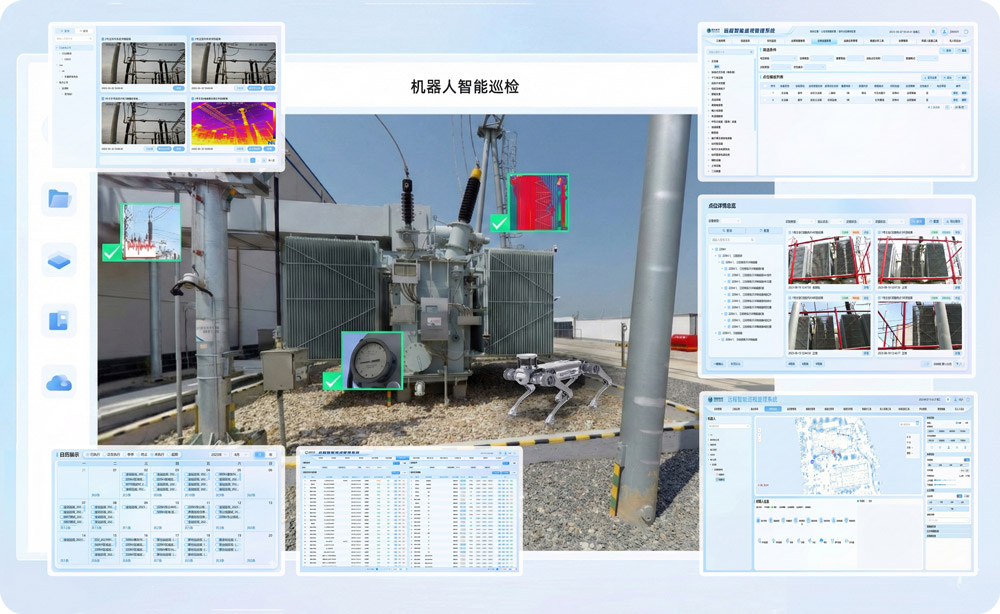
Task: Click the document file icon in left sidebar
Action: tap(60, 321)
